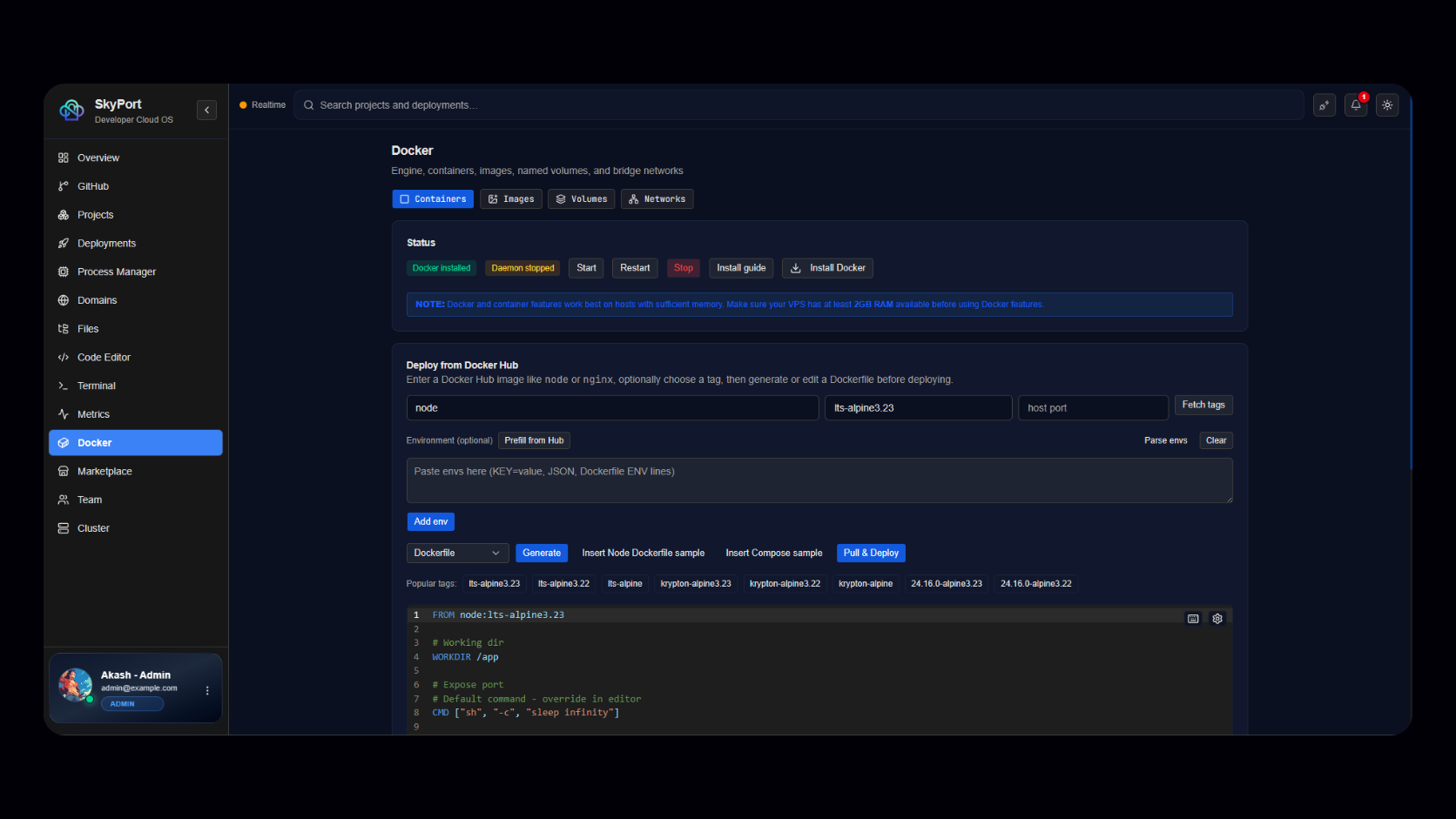
Task: Click the Add env button
Action: (x=431, y=521)
